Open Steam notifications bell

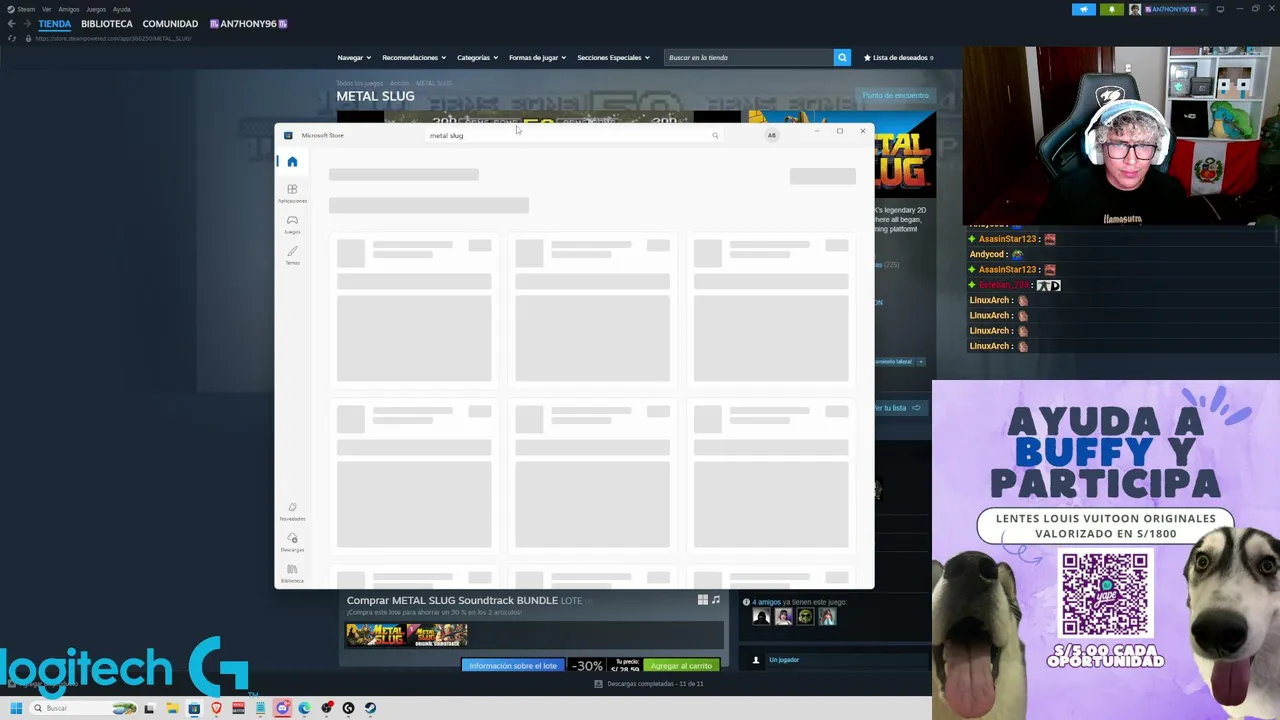[x=1111, y=9]
